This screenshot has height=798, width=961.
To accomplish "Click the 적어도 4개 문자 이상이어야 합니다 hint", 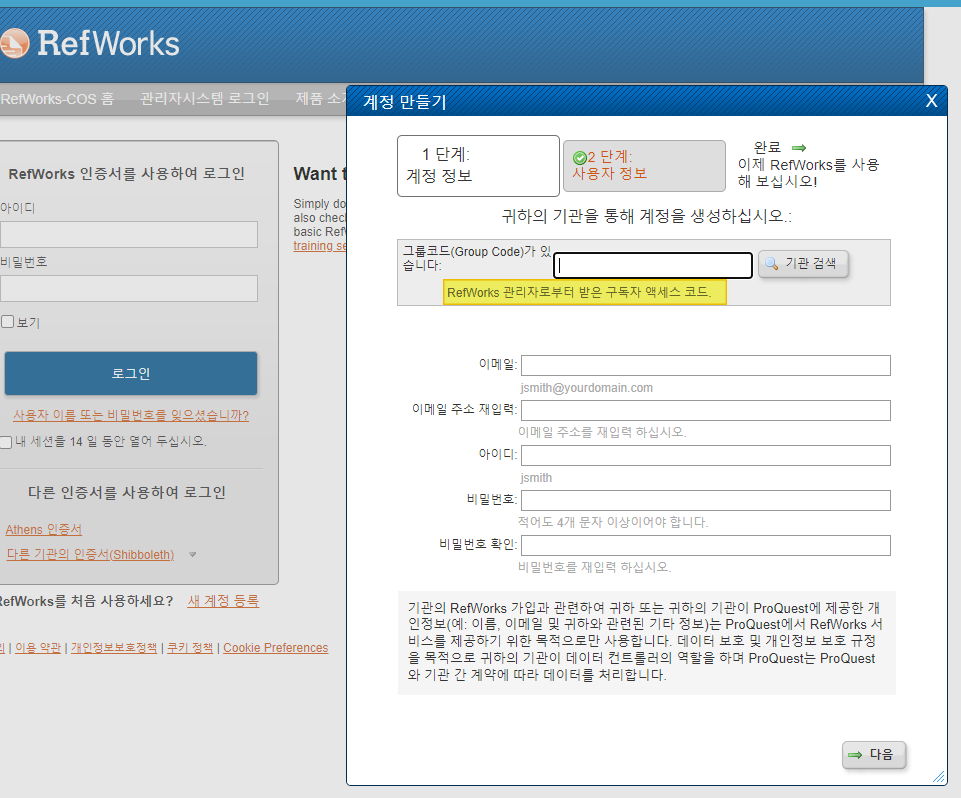I will tap(613, 522).
